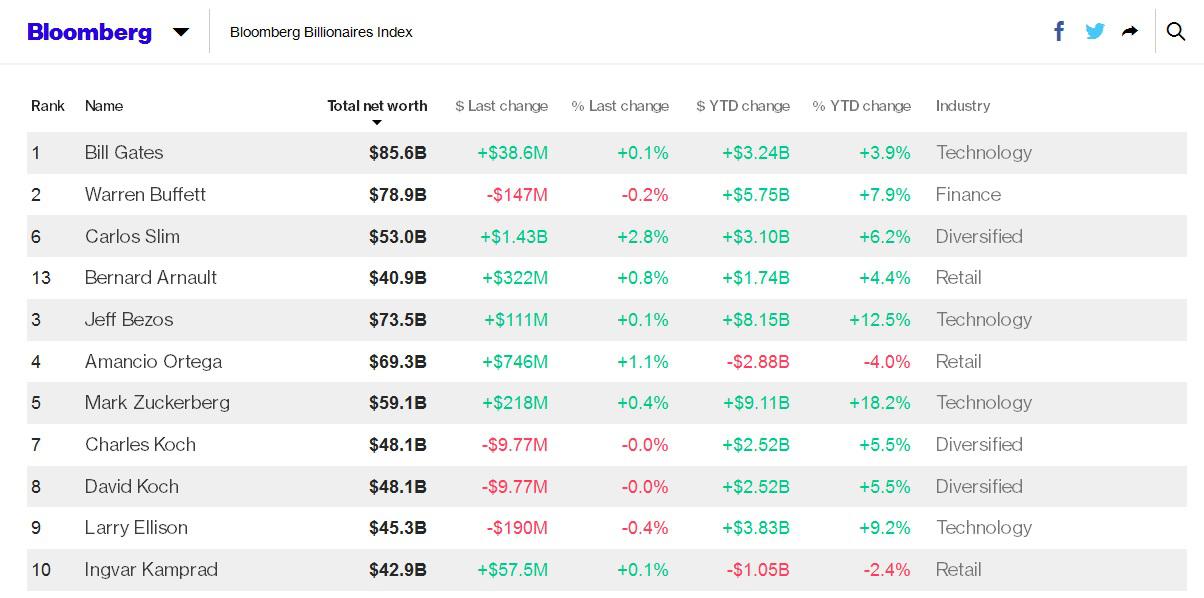Open the search magnifier icon
This screenshot has height=598, width=1204.
tap(1176, 31)
